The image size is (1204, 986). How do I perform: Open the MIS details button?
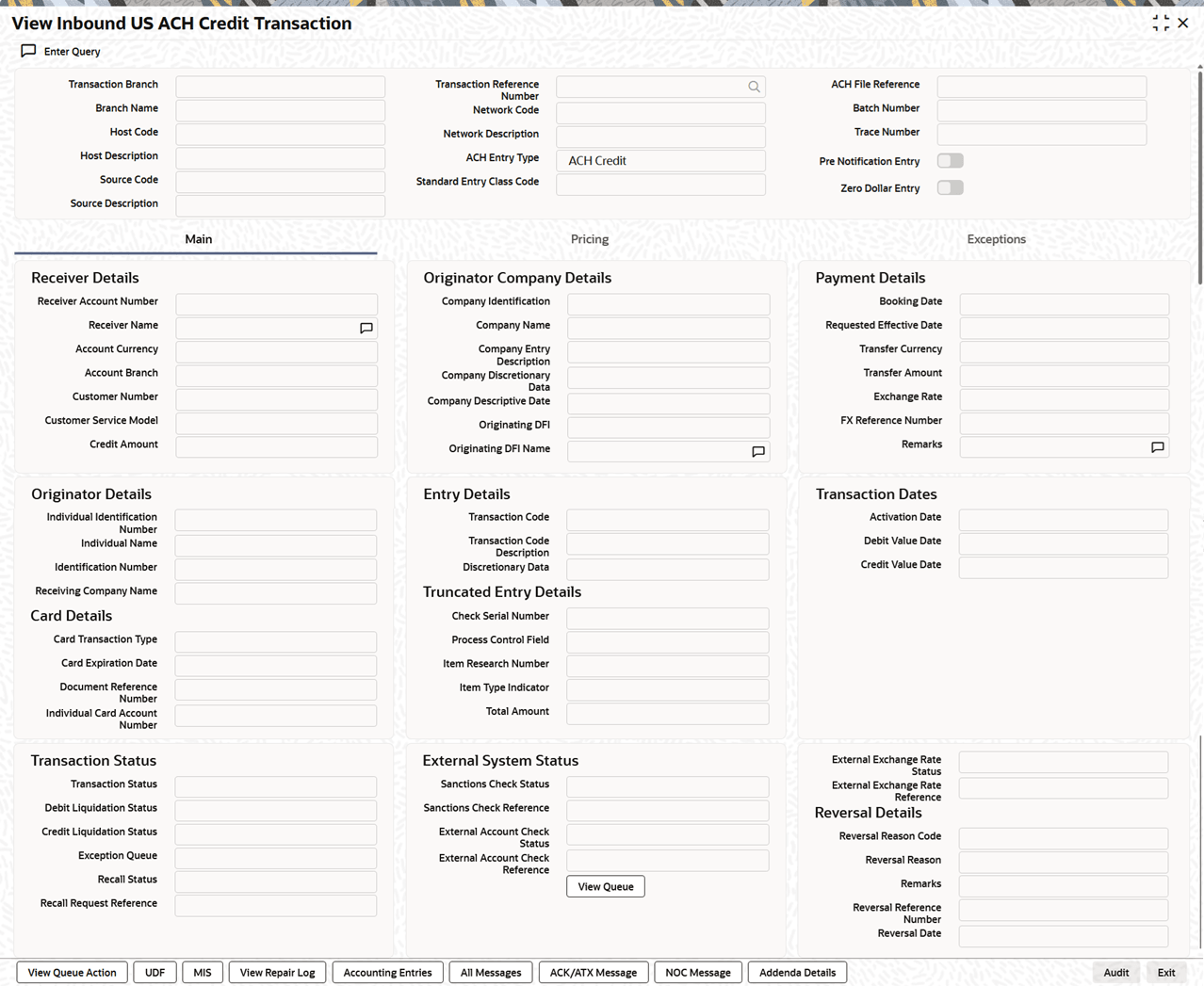click(203, 973)
